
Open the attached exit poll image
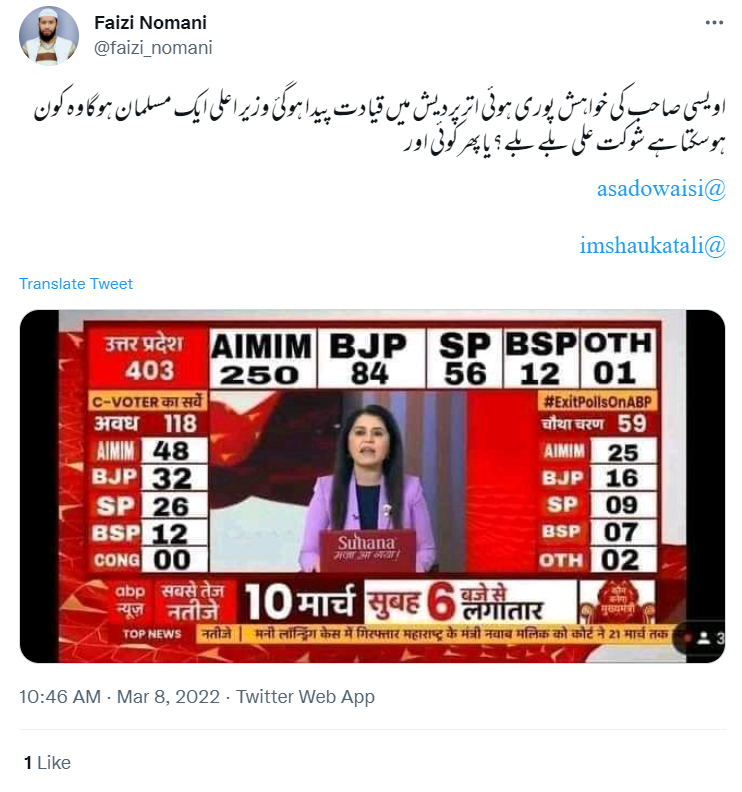[x=372, y=486]
